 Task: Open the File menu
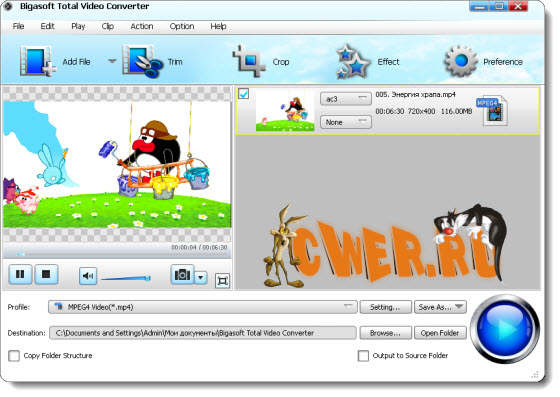click(18, 26)
